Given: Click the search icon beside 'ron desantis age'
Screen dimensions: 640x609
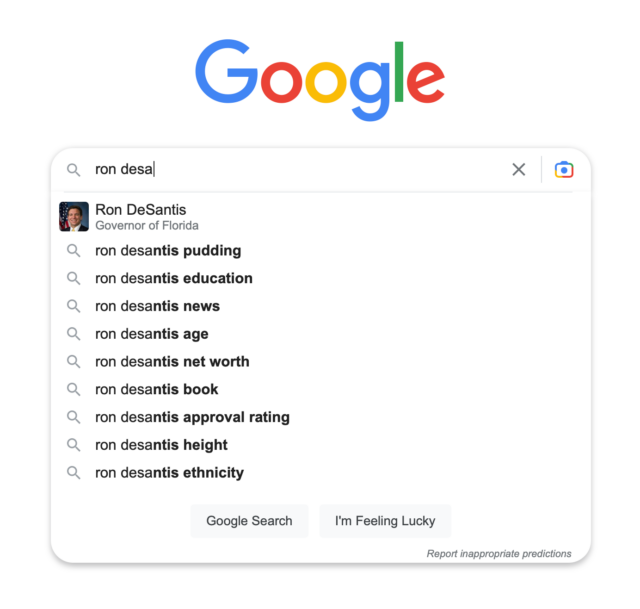Looking at the screenshot, I should point(73,334).
